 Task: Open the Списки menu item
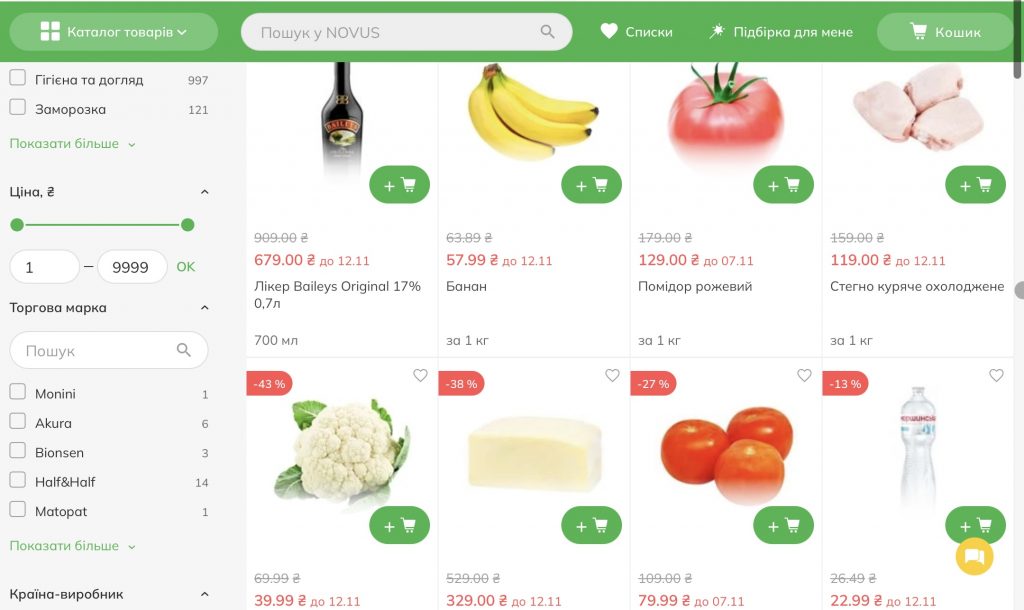pyautogui.click(x=636, y=31)
